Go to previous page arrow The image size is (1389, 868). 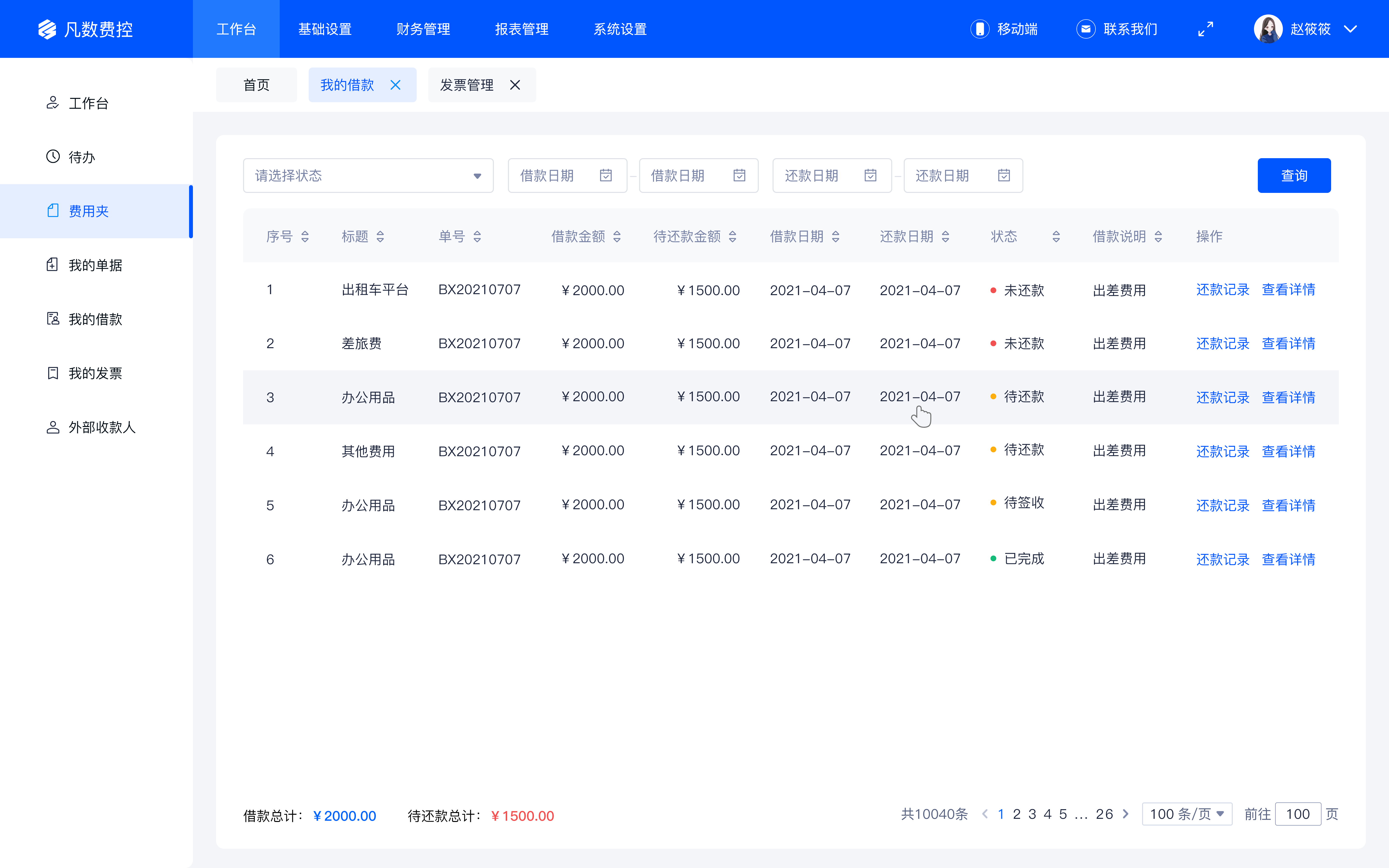pyautogui.click(x=985, y=814)
